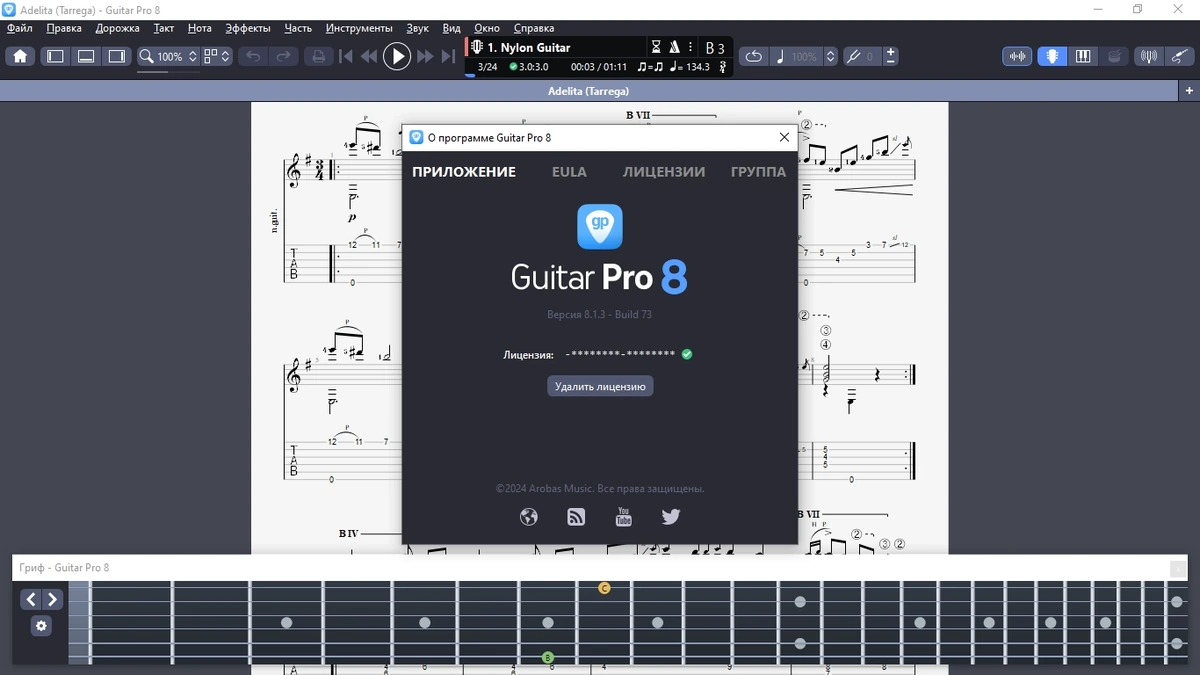Switch to the ПРИЛОЖЕНИЕ tab
The image size is (1200, 675).
pyautogui.click(x=464, y=172)
